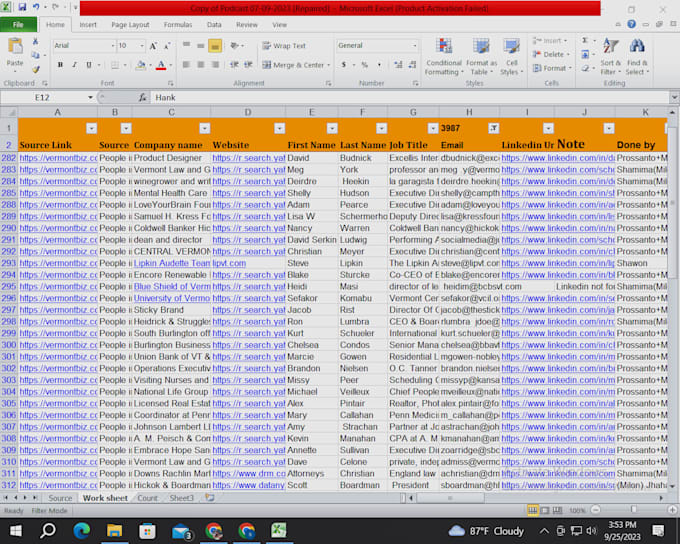Viewport: 680px width, 544px height.
Task: Click the Format Painter brush icon
Action: (x=36, y=69)
